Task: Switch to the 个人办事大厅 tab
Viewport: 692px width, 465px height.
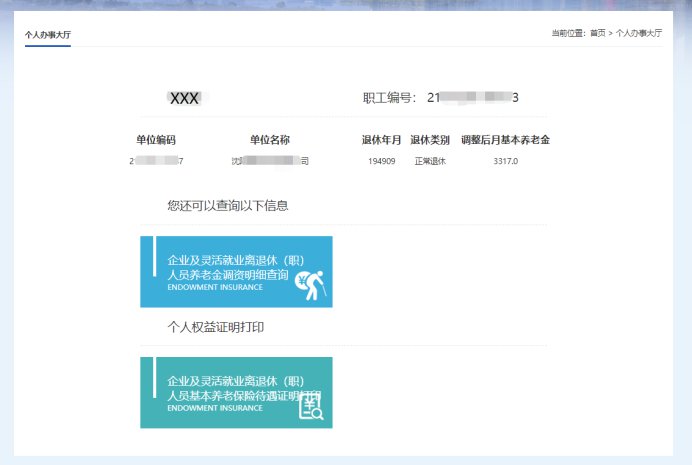Action: (48, 34)
